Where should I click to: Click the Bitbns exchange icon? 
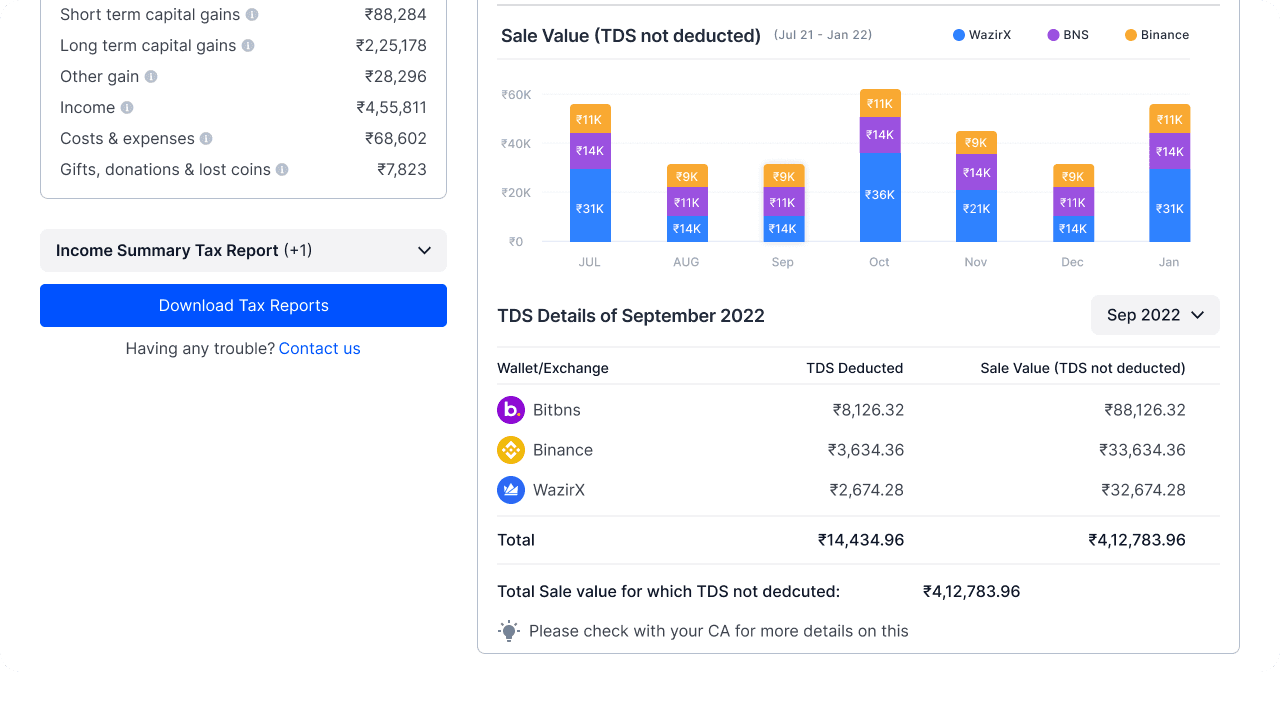coord(511,409)
